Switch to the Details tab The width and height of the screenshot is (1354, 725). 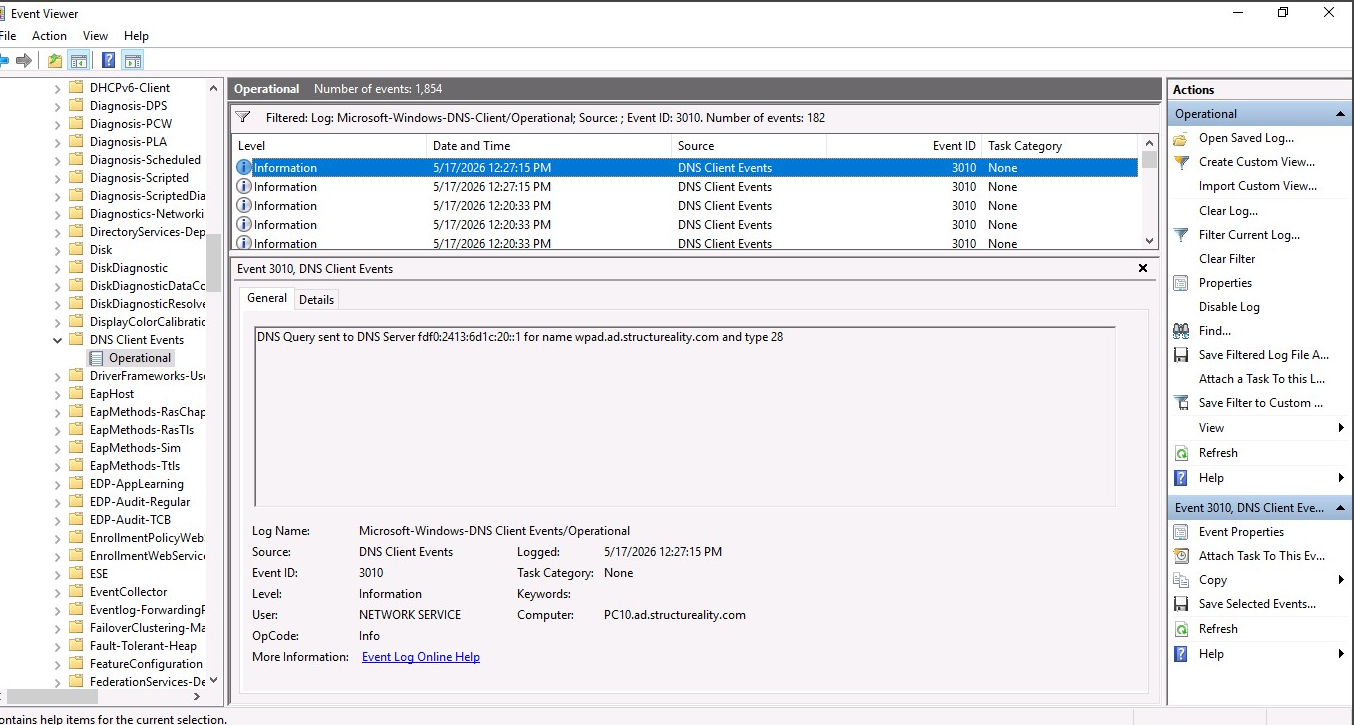coord(316,299)
